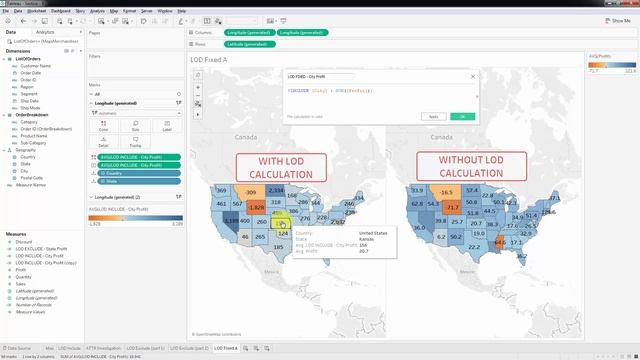Click the Show Me button
The width and height of the screenshot is (640, 360).
(618, 21)
